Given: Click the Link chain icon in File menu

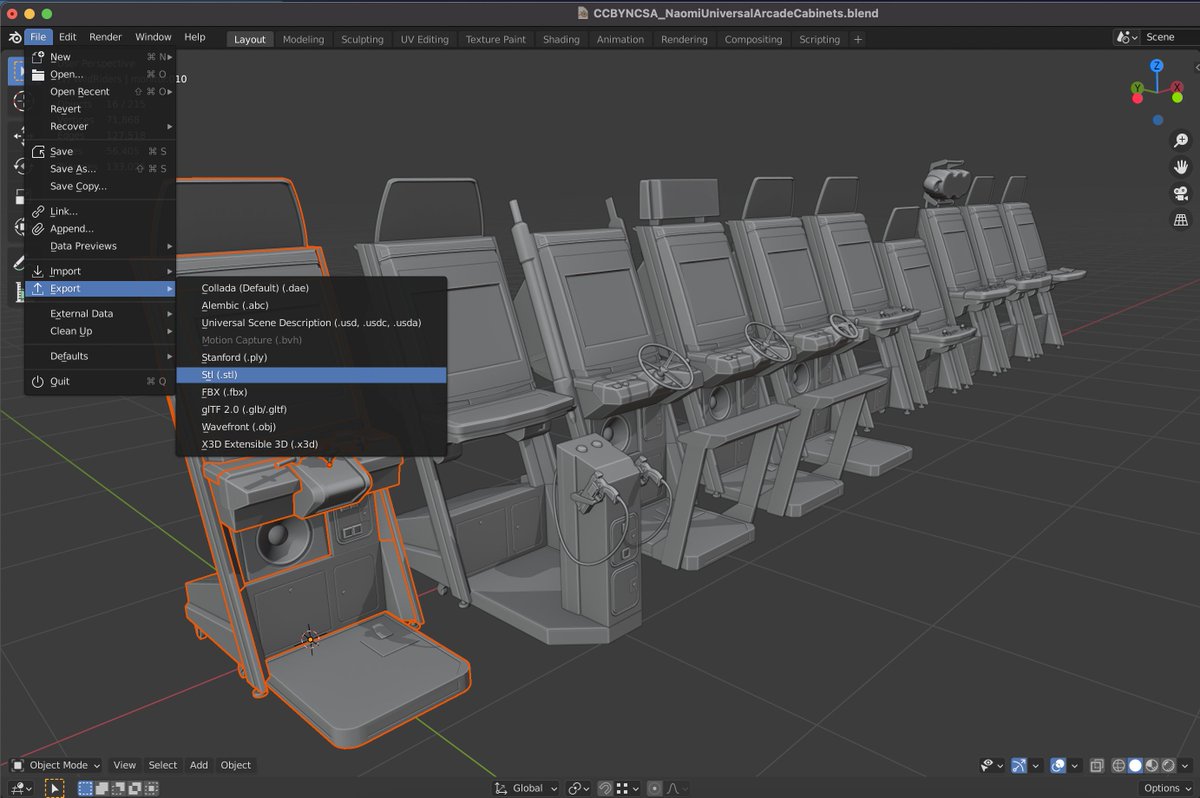Looking at the screenshot, I should tap(38, 211).
